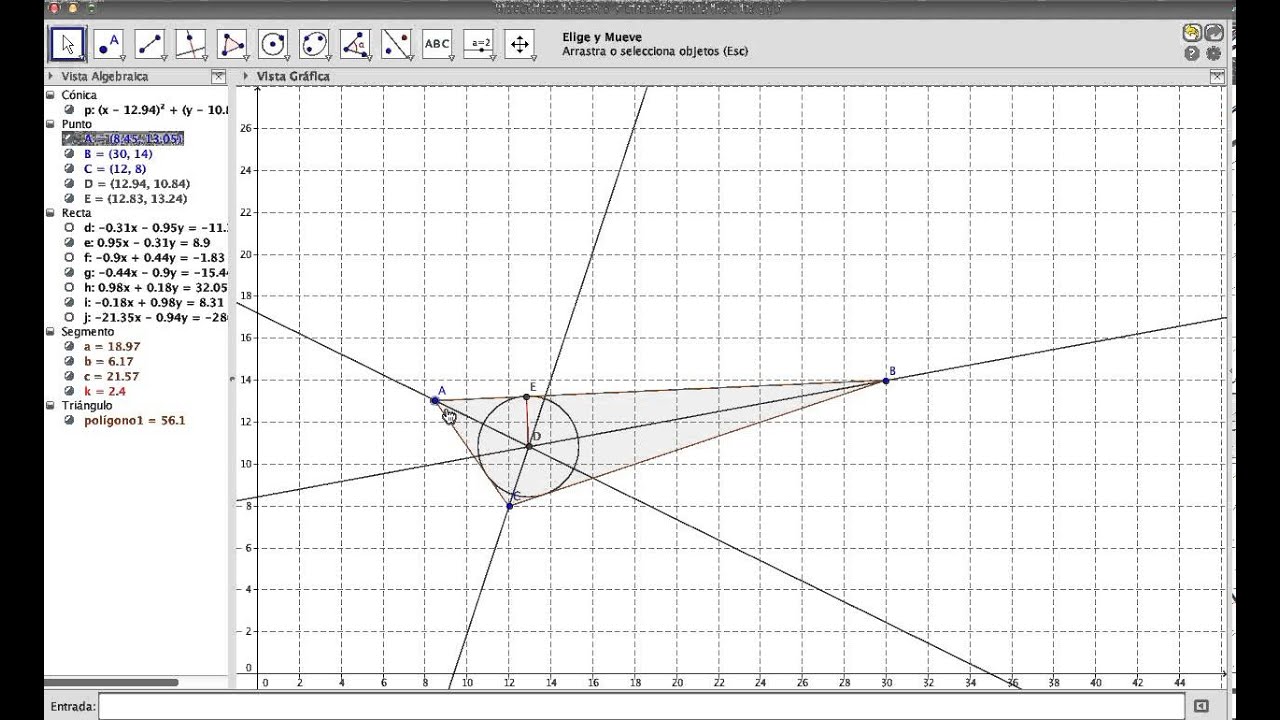Close the Vista Algebraica panel

[x=218, y=76]
